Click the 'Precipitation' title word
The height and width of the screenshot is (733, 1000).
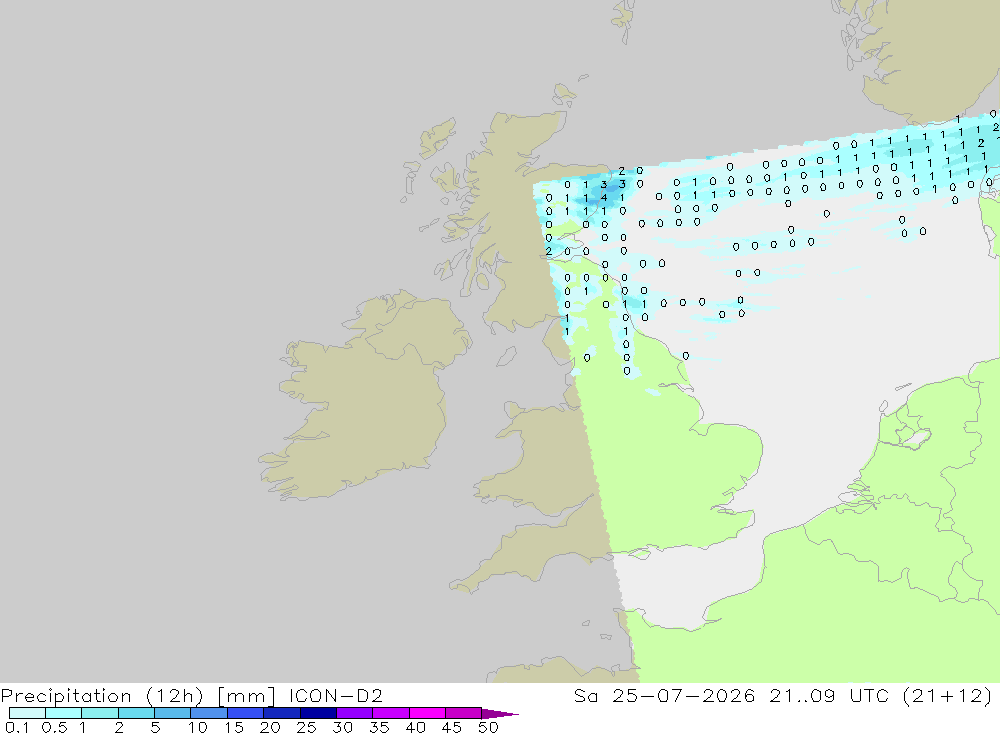(x=66, y=696)
